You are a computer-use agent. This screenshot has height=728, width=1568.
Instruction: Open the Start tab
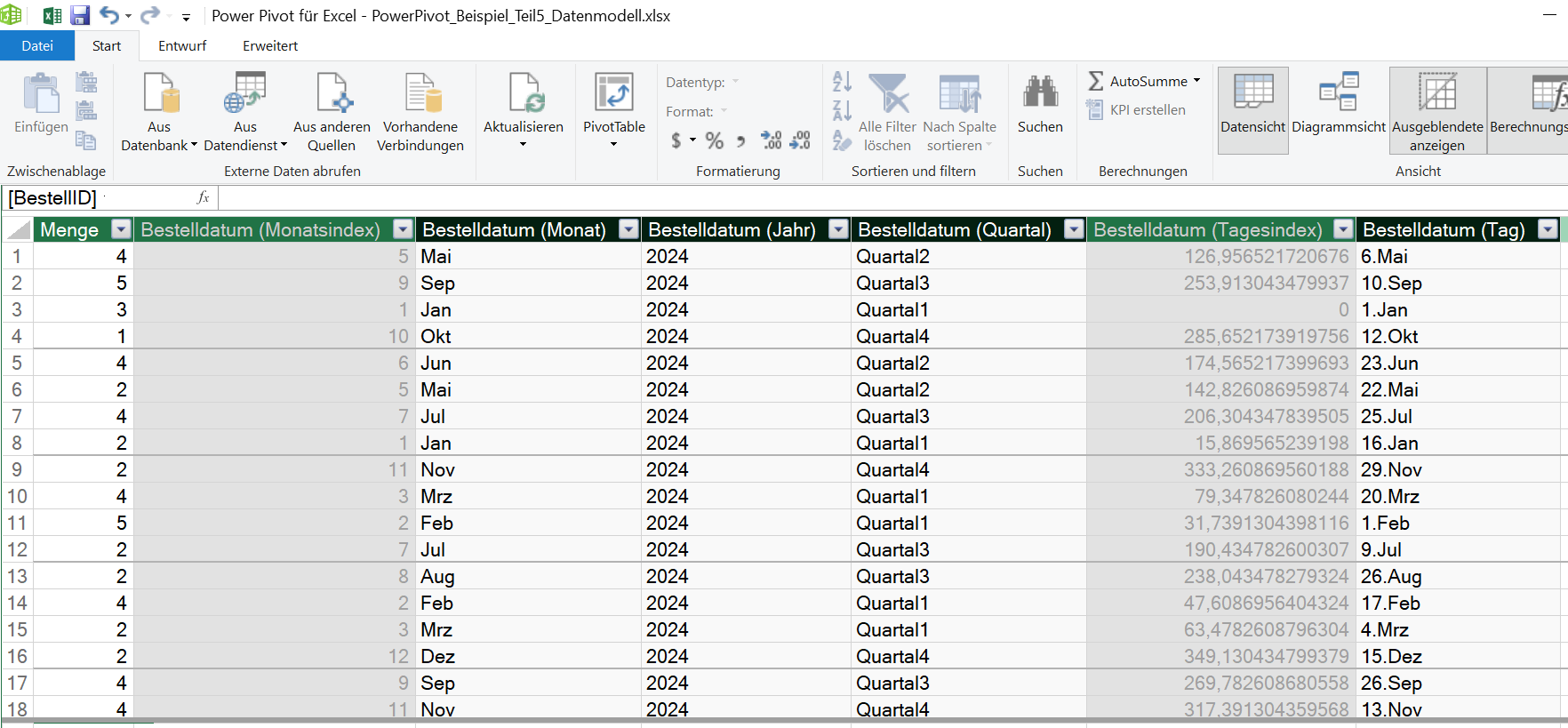click(x=107, y=46)
